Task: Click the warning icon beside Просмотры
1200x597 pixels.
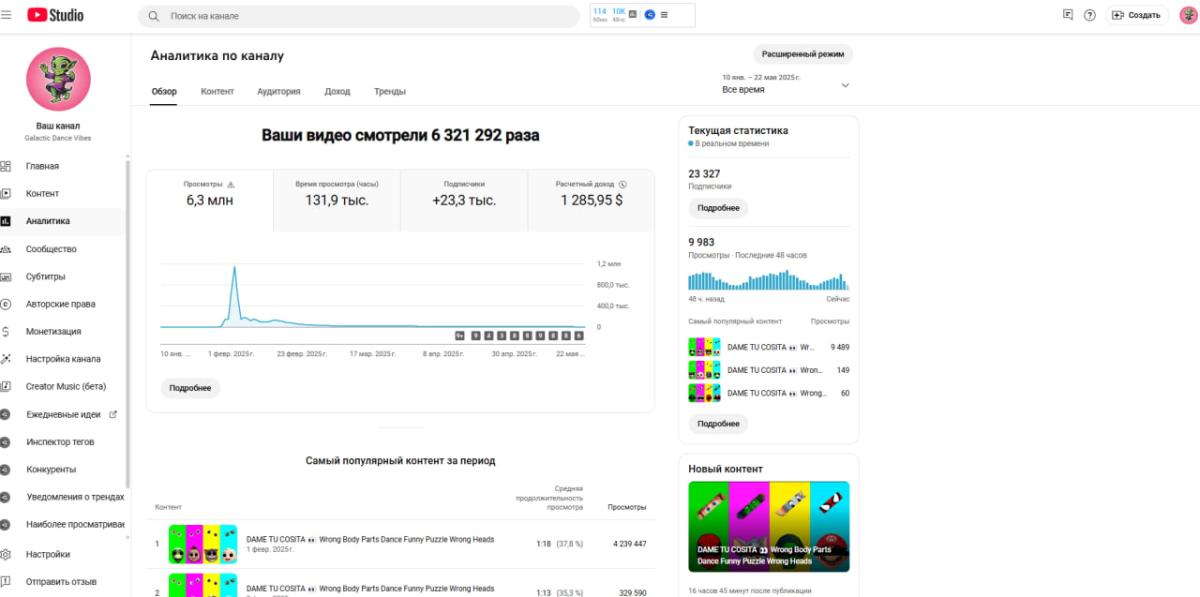Action: click(x=231, y=184)
